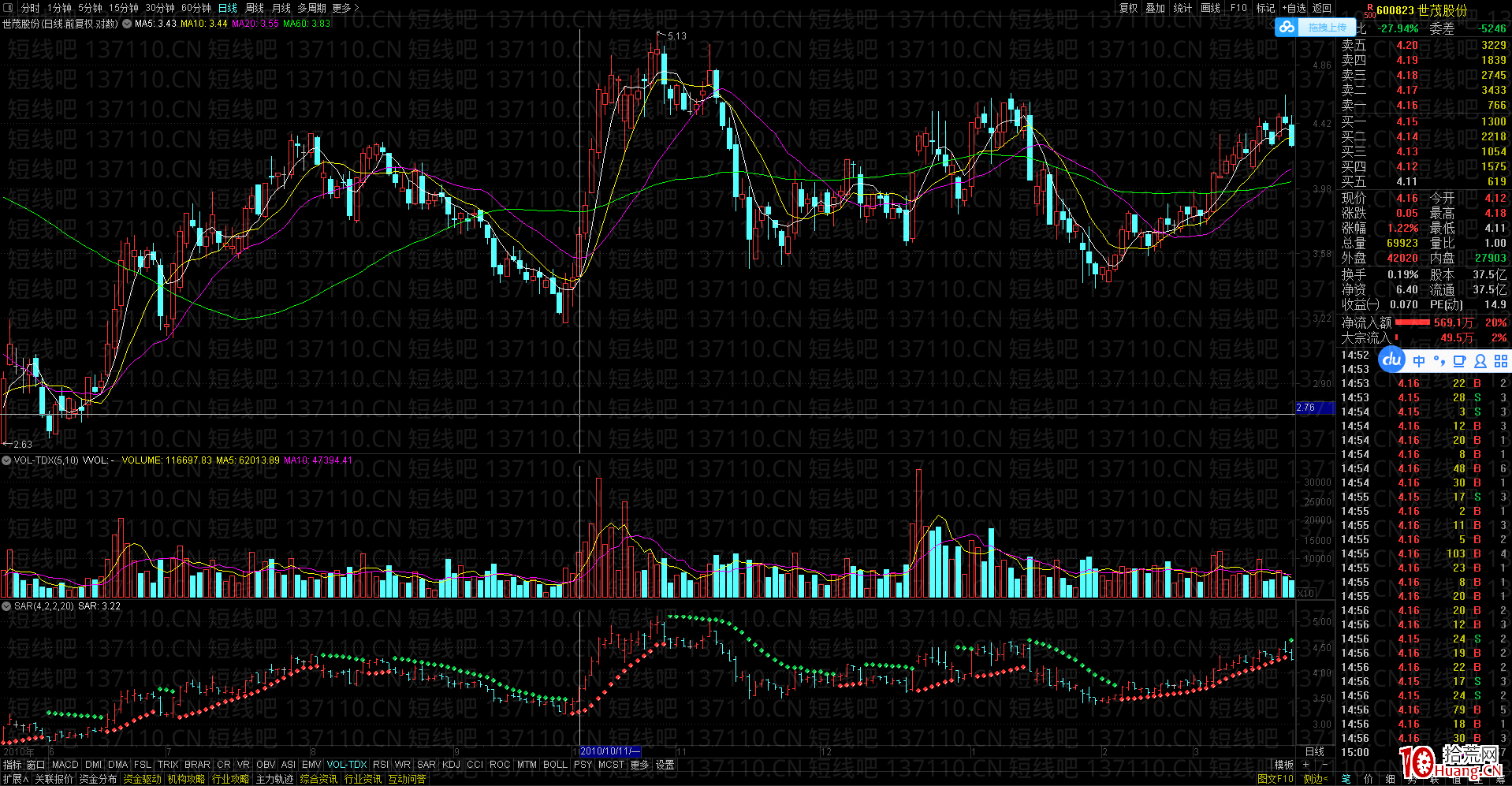Switch to the 15分钟 period
The height and width of the screenshot is (786, 1512).
pos(123,8)
